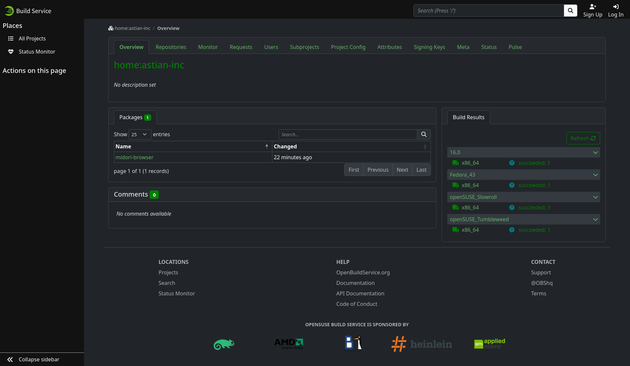Image resolution: width=630 pixels, height=366 pixels.
Task: Click the home:astian-inc breadcrumb link
Action: 132,28
